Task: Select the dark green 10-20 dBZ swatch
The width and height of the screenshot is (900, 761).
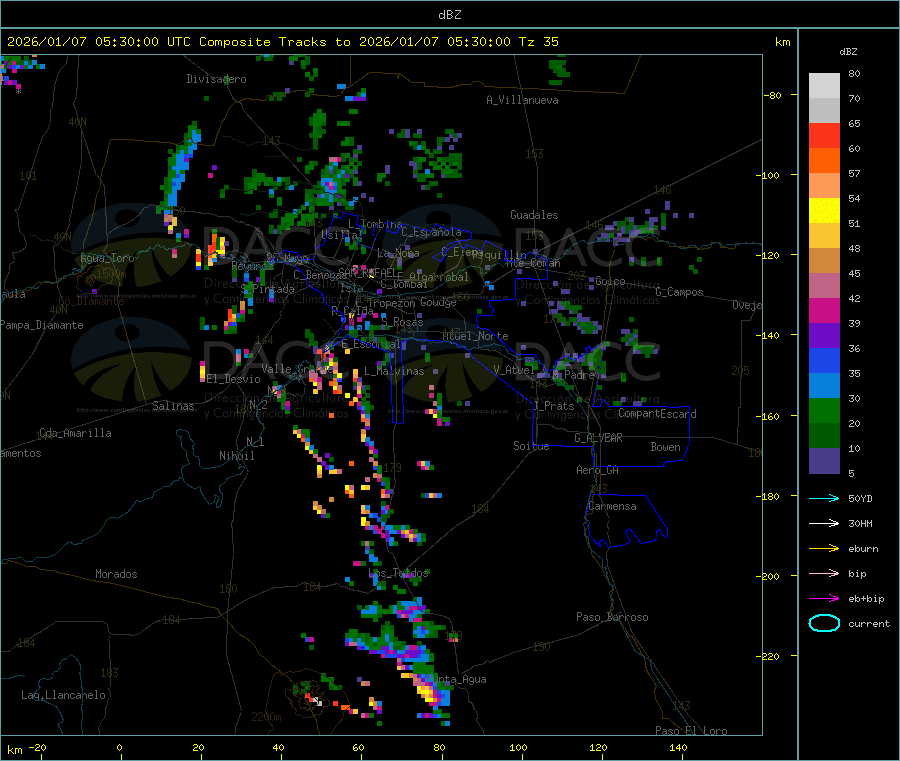Action: [824, 436]
